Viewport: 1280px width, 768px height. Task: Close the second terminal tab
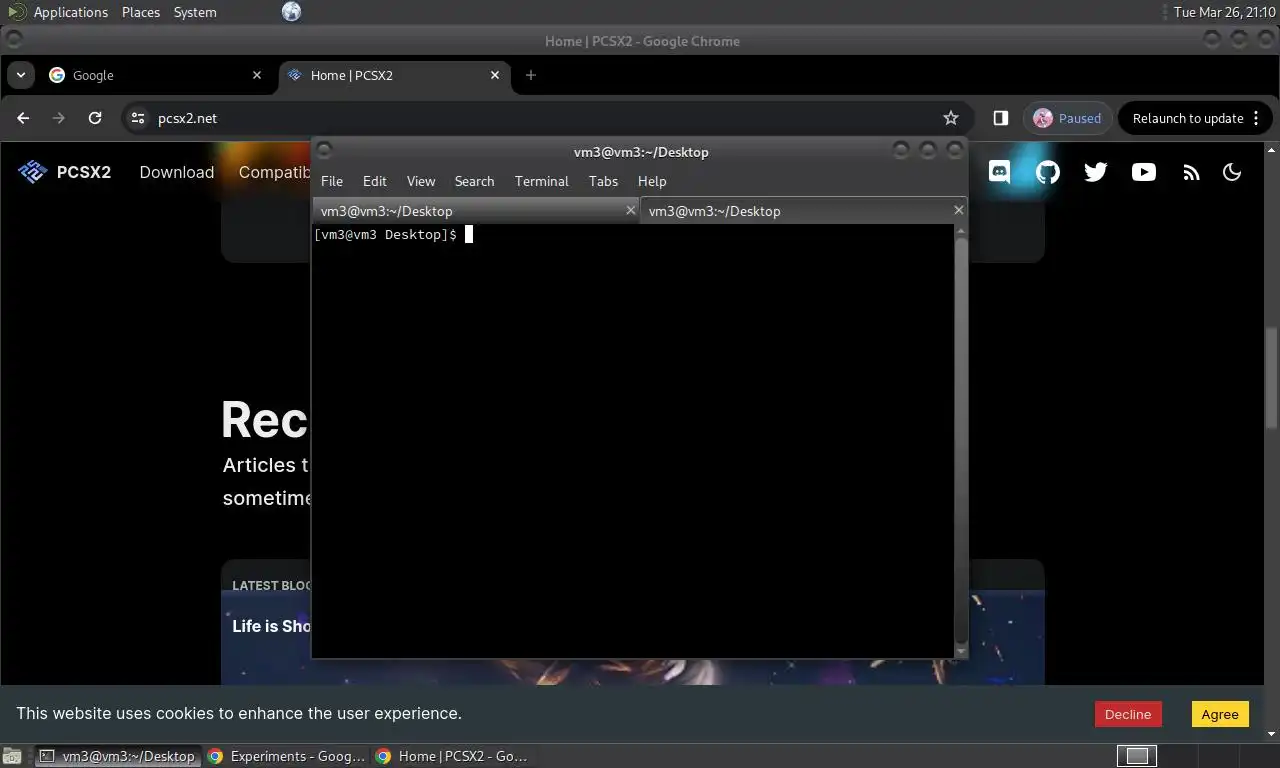point(959,210)
